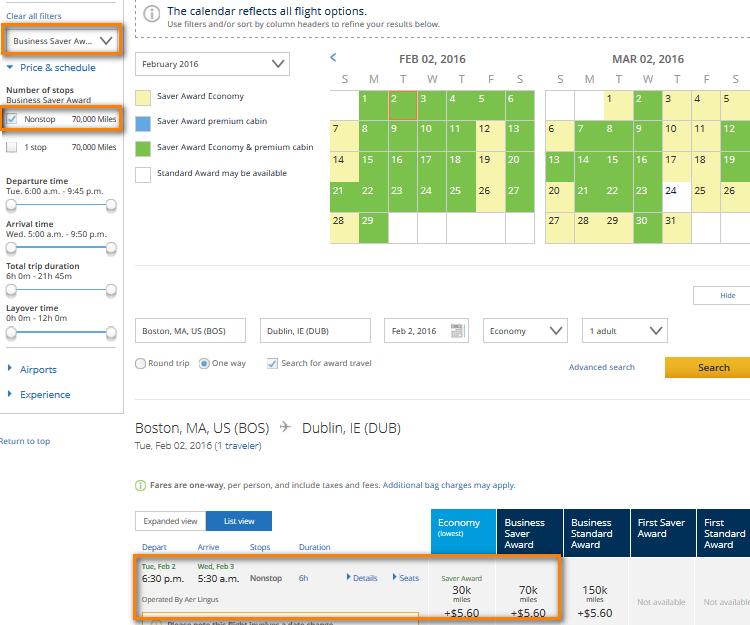Open the February 2016 month dropdown
Screen dimensions: 750x625
point(212,64)
